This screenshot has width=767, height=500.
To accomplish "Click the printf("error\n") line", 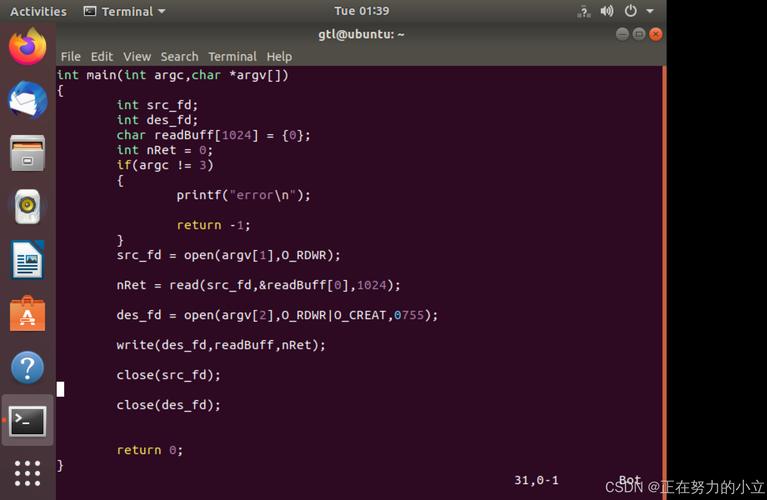I will coord(243,195).
